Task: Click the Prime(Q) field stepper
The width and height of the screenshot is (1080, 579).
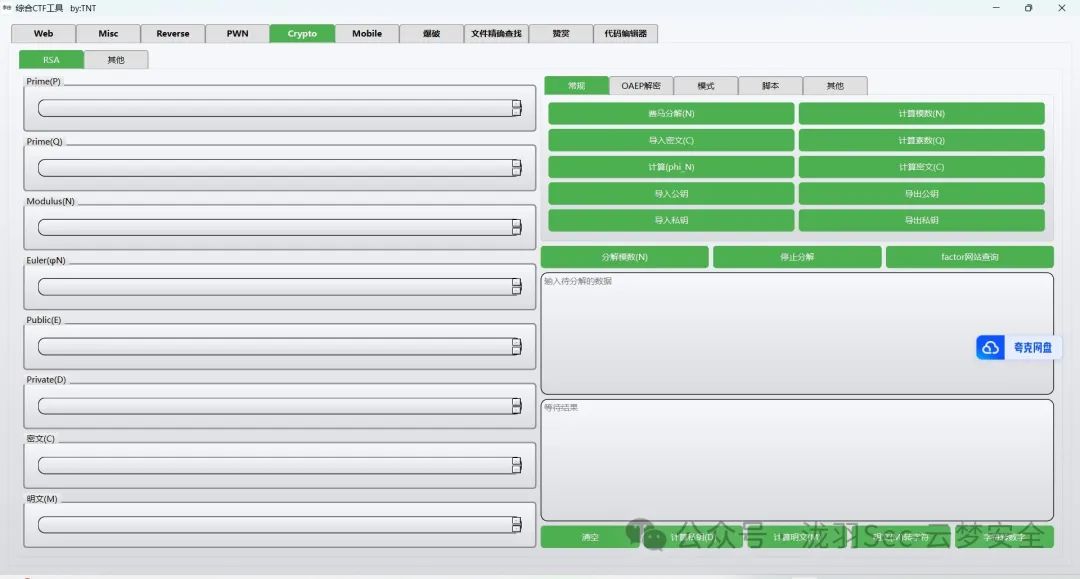Action: (517, 168)
